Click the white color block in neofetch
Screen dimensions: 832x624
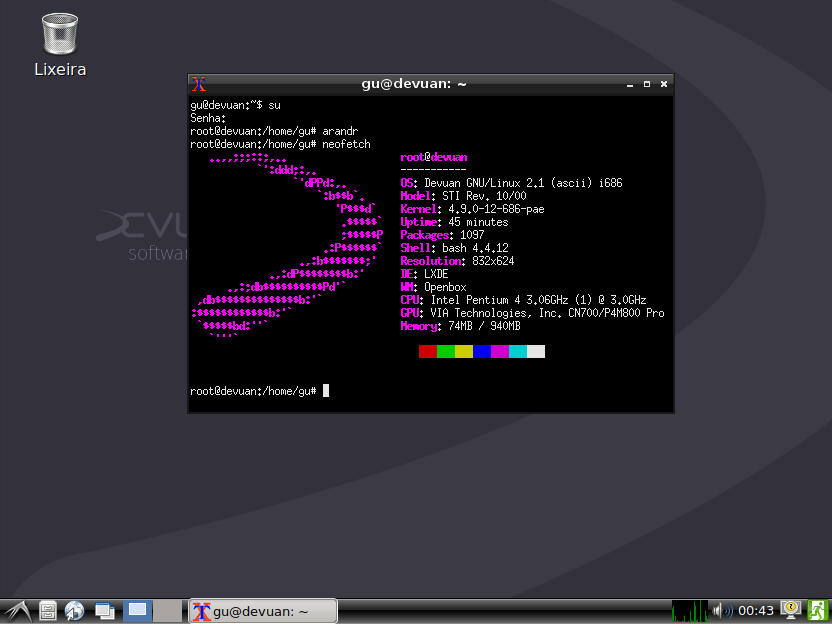click(536, 351)
